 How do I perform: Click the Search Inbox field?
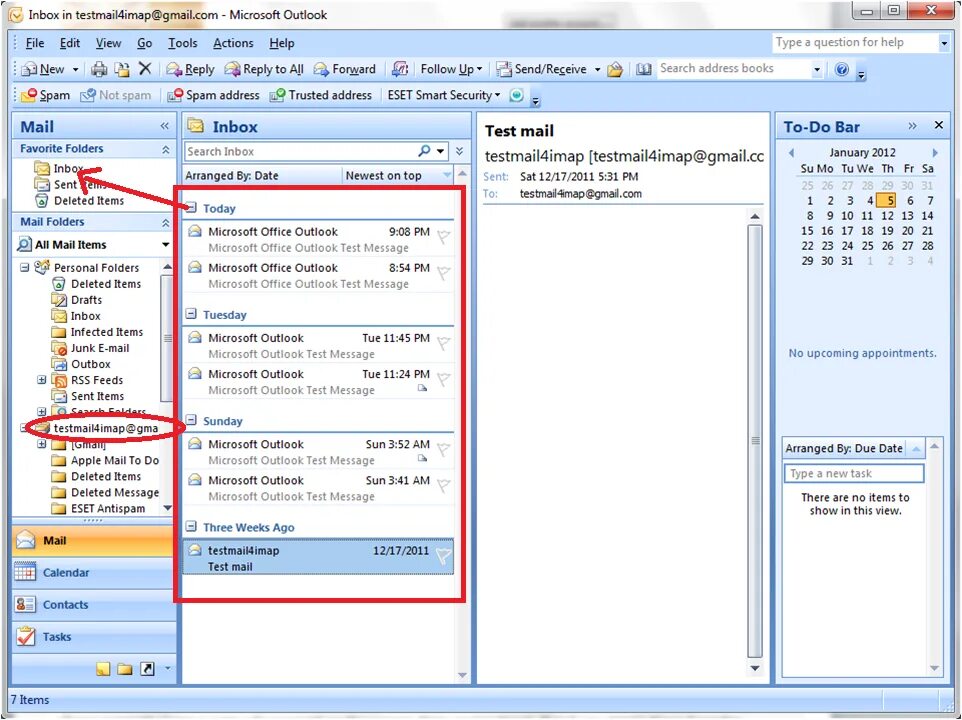pyautogui.click(x=300, y=151)
